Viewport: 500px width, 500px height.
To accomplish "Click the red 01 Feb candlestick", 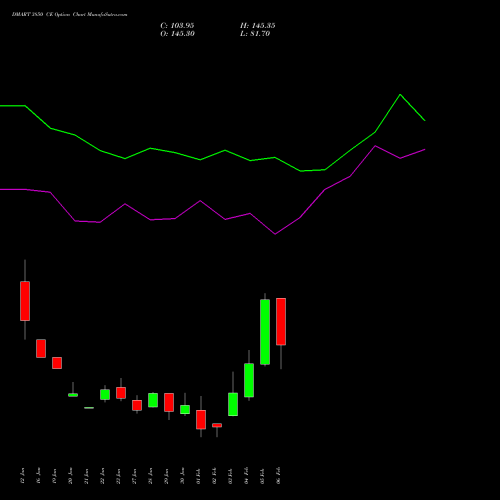I will (201, 419).
